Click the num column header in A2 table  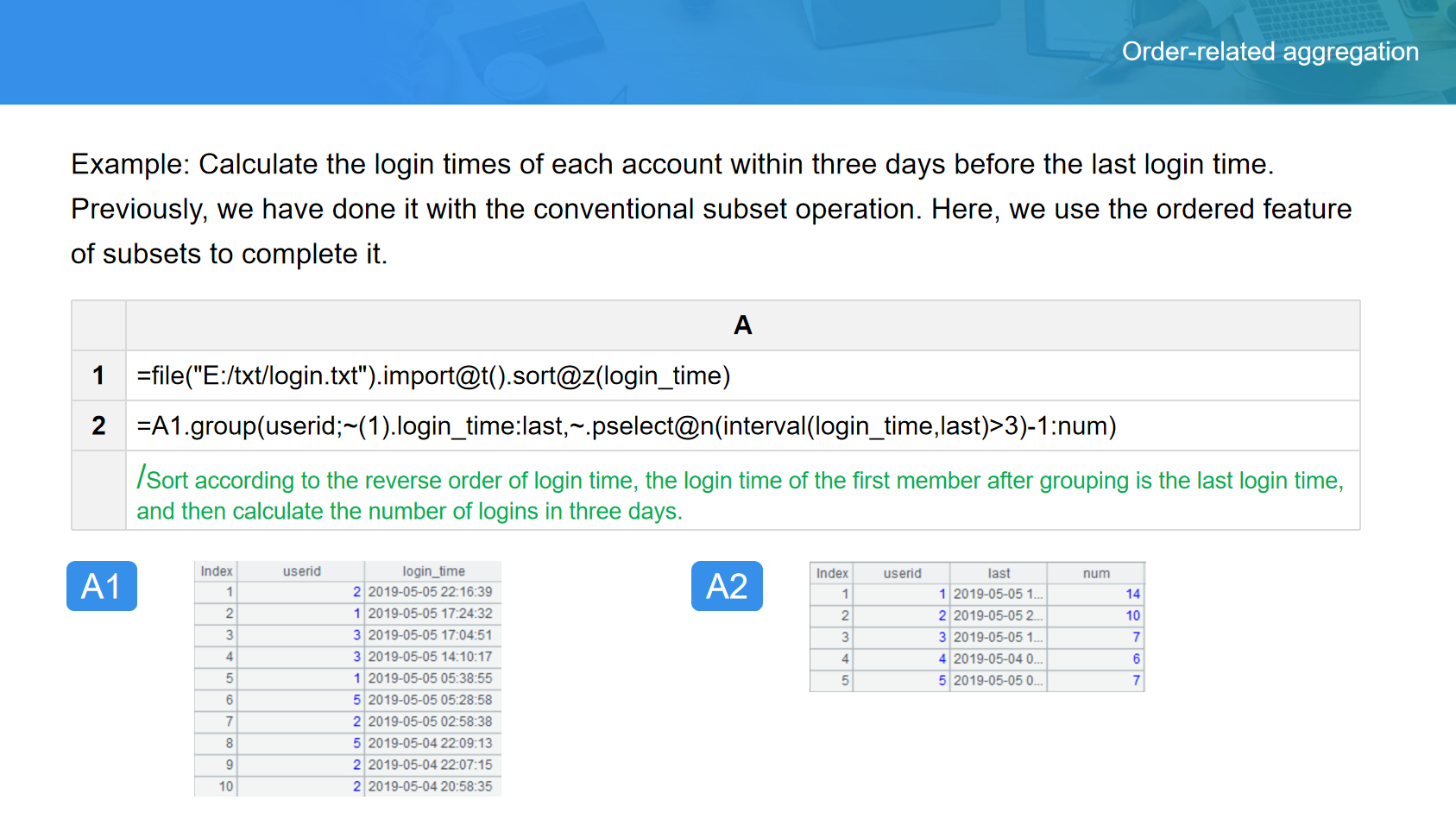[x=1096, y=573]
